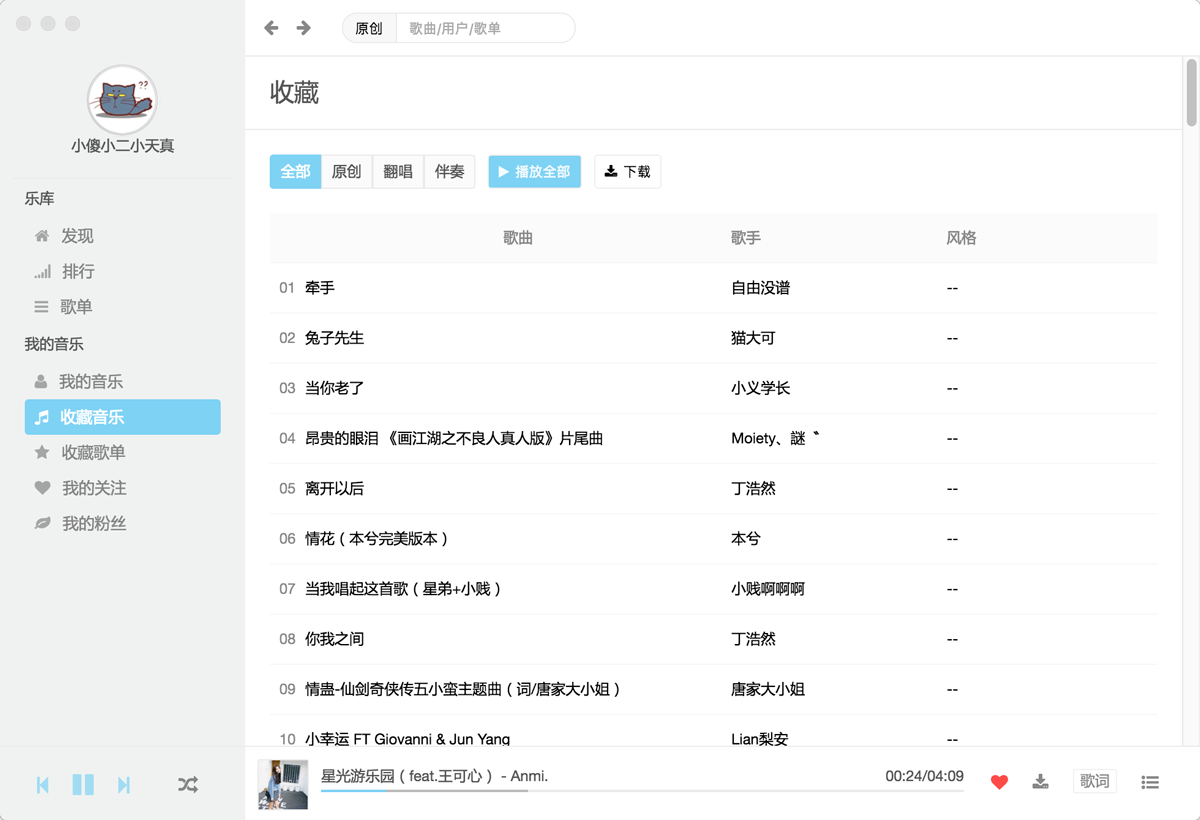Skip to the previous track

pyautogui.click(x=43, y=785)
